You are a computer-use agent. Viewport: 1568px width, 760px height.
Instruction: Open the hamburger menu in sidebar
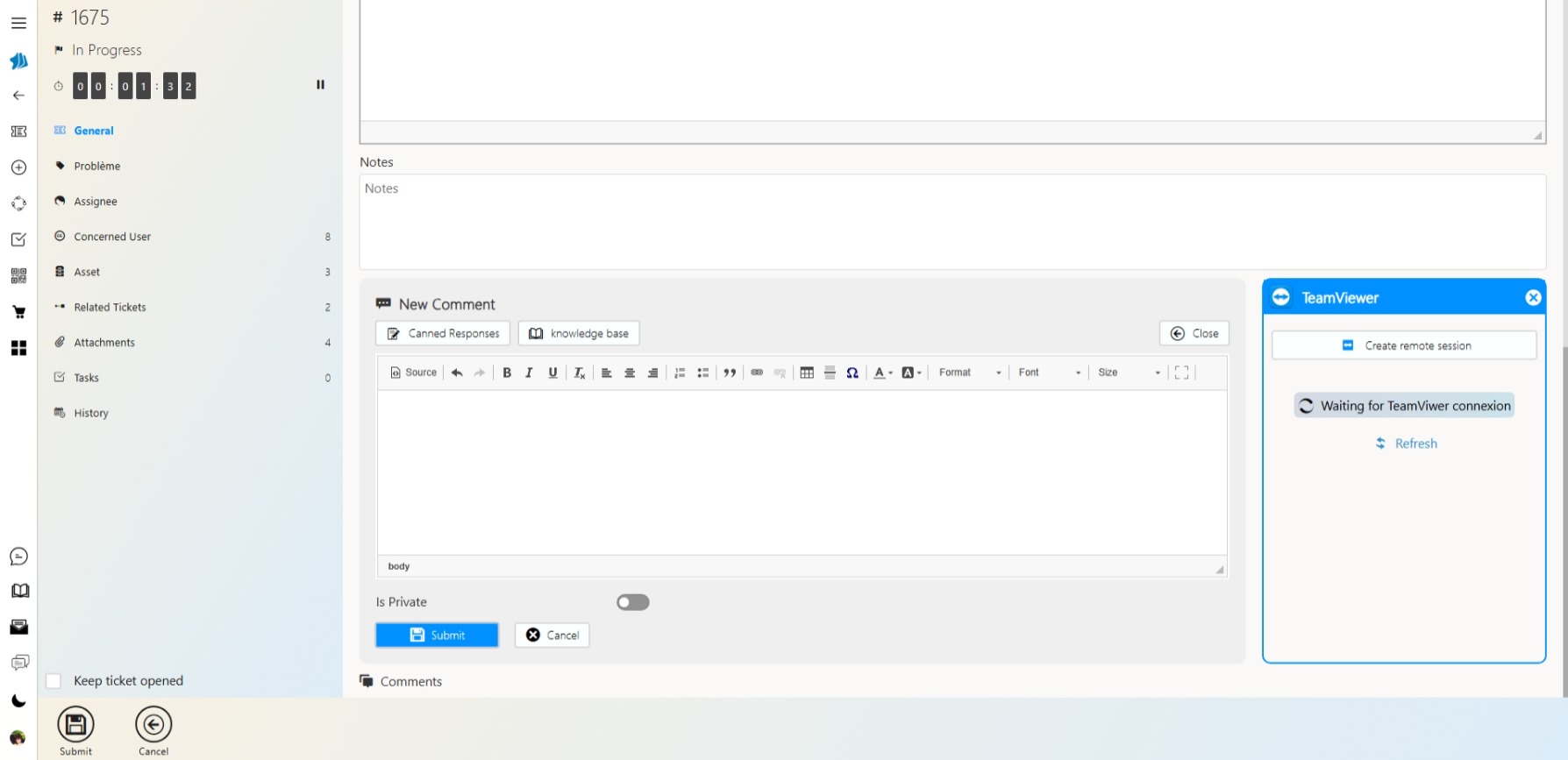click(x=18, y=24)
